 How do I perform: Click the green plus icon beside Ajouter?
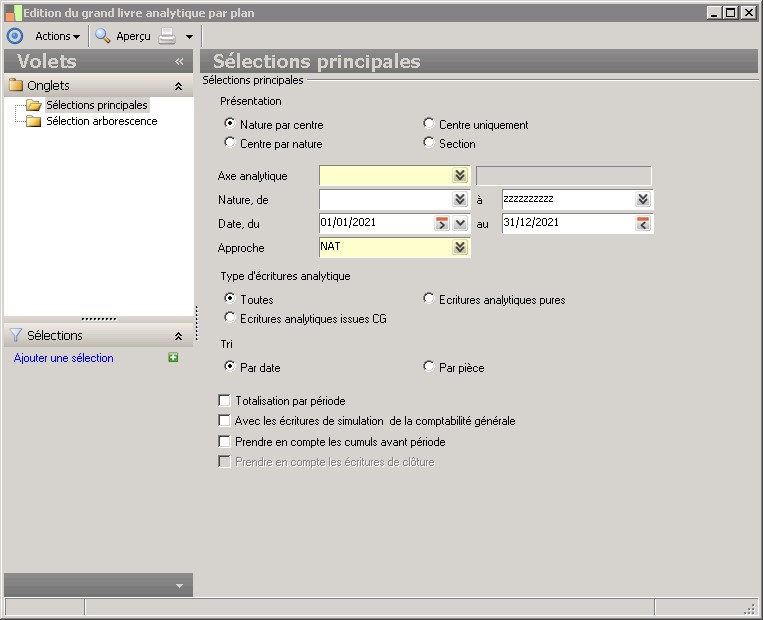(x=174, y=358)
